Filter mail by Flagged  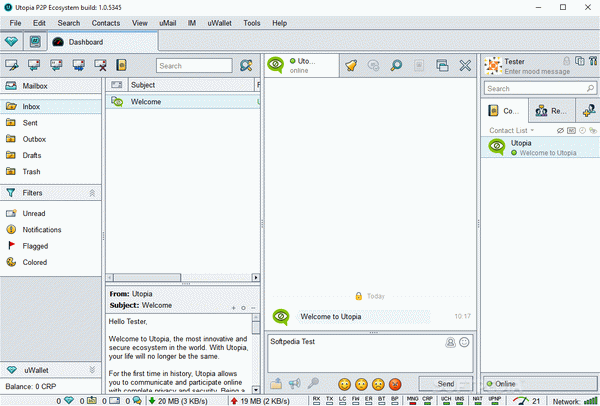(51, 246)
